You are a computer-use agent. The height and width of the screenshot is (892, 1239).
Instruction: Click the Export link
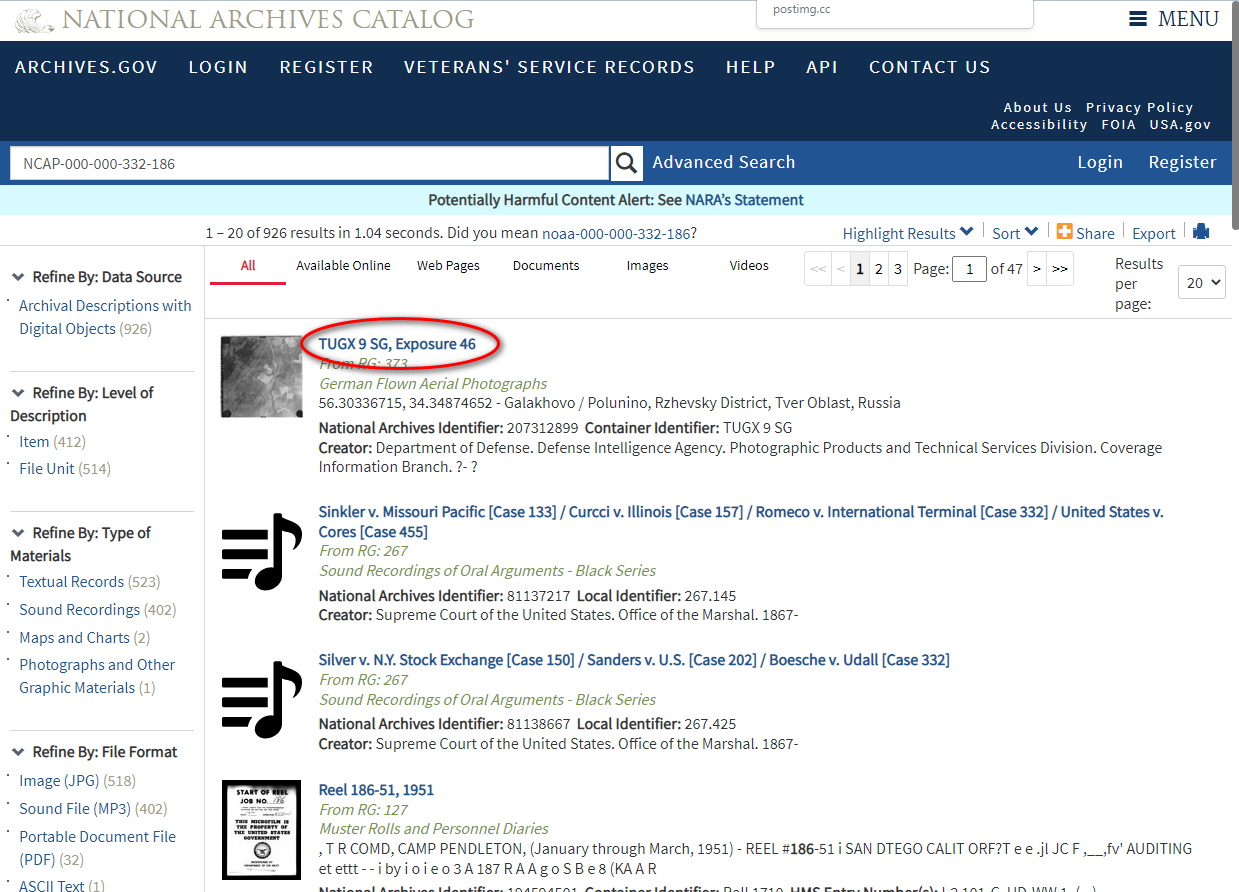pyautogui.click(x=1154, y=233)
